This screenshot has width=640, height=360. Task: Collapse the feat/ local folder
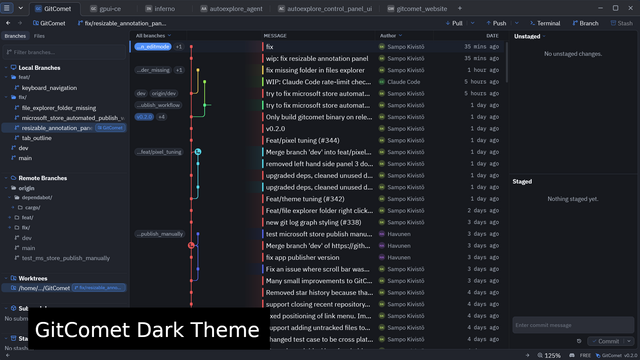6,77
